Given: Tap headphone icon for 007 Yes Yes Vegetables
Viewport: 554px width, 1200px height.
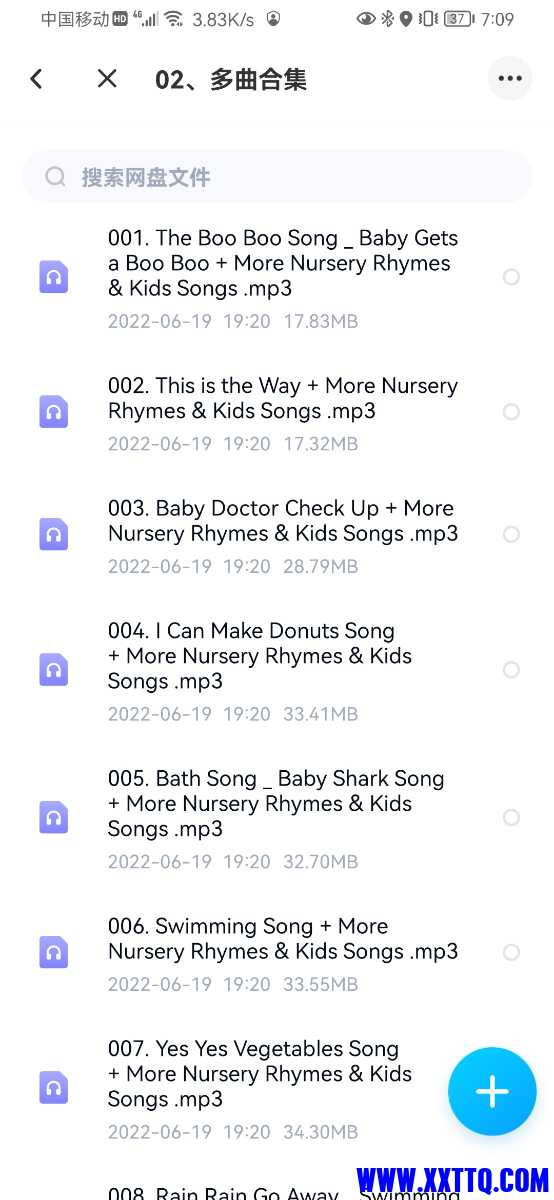Looking at the screenshot, I should 54,1087.
